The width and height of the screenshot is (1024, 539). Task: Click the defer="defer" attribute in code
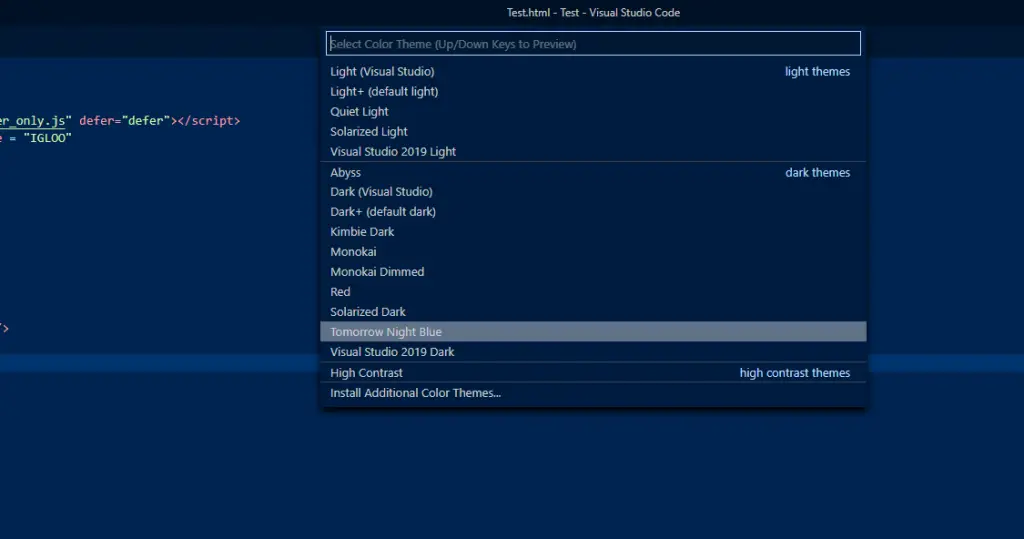coord(124,121)
